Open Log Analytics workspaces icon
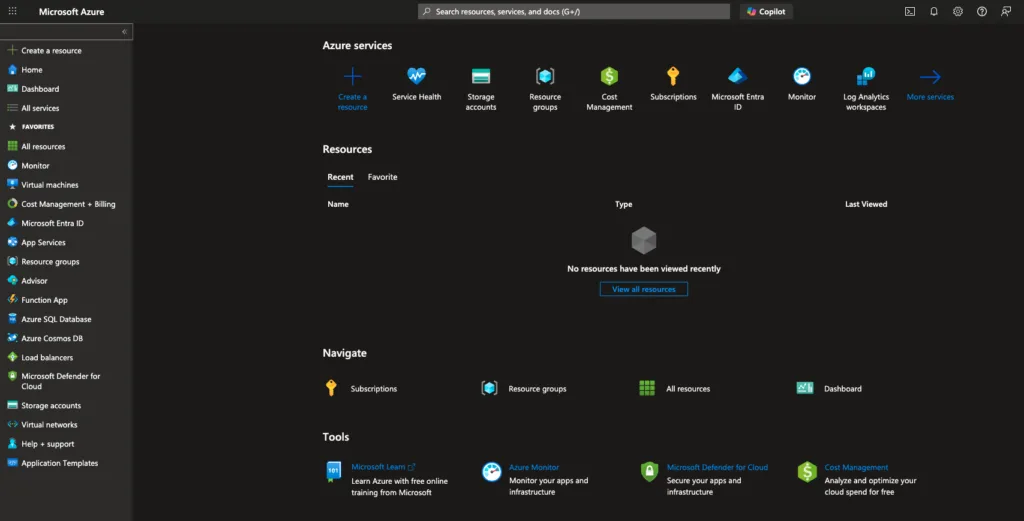 866,77
